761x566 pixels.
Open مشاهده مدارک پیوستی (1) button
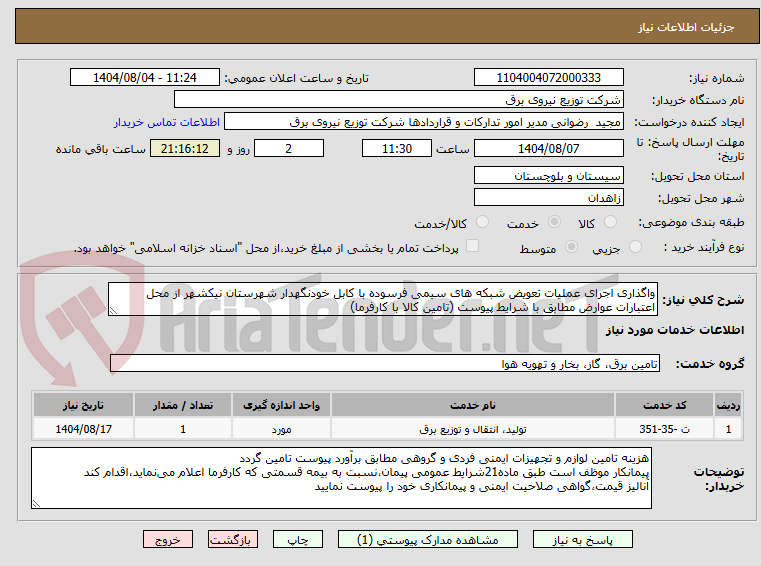[x=428, y=539]
